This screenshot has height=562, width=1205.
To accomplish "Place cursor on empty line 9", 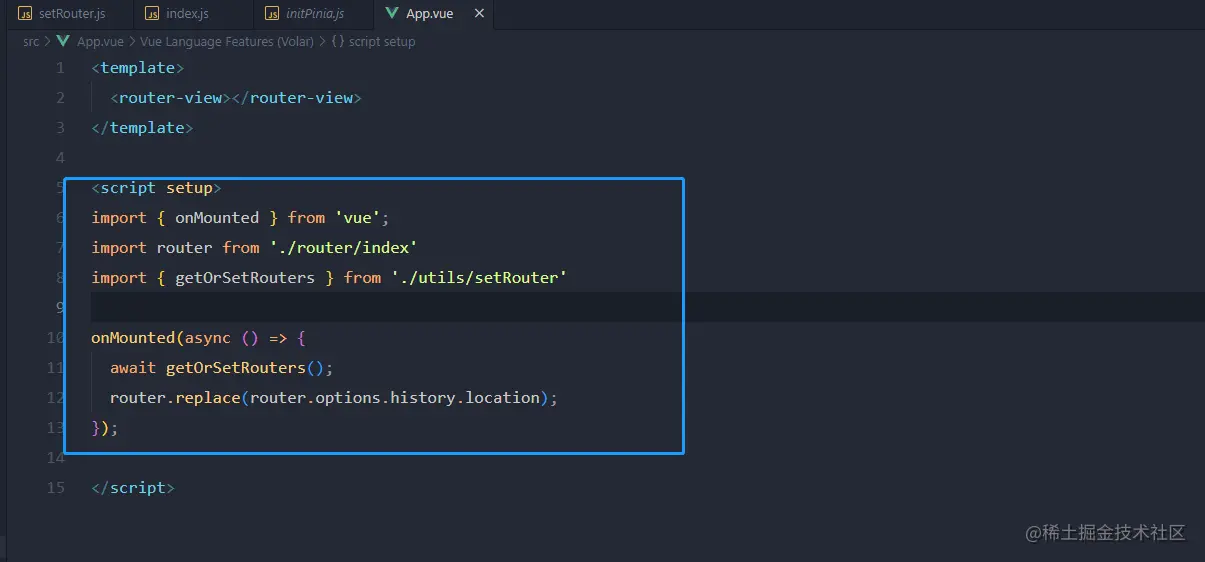I will click(x=400, y=307).
